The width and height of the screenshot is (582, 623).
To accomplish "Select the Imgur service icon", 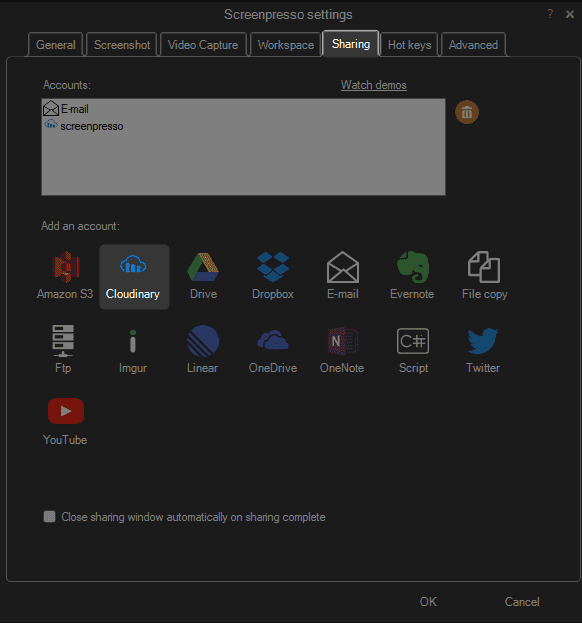I will pos(133,349).
